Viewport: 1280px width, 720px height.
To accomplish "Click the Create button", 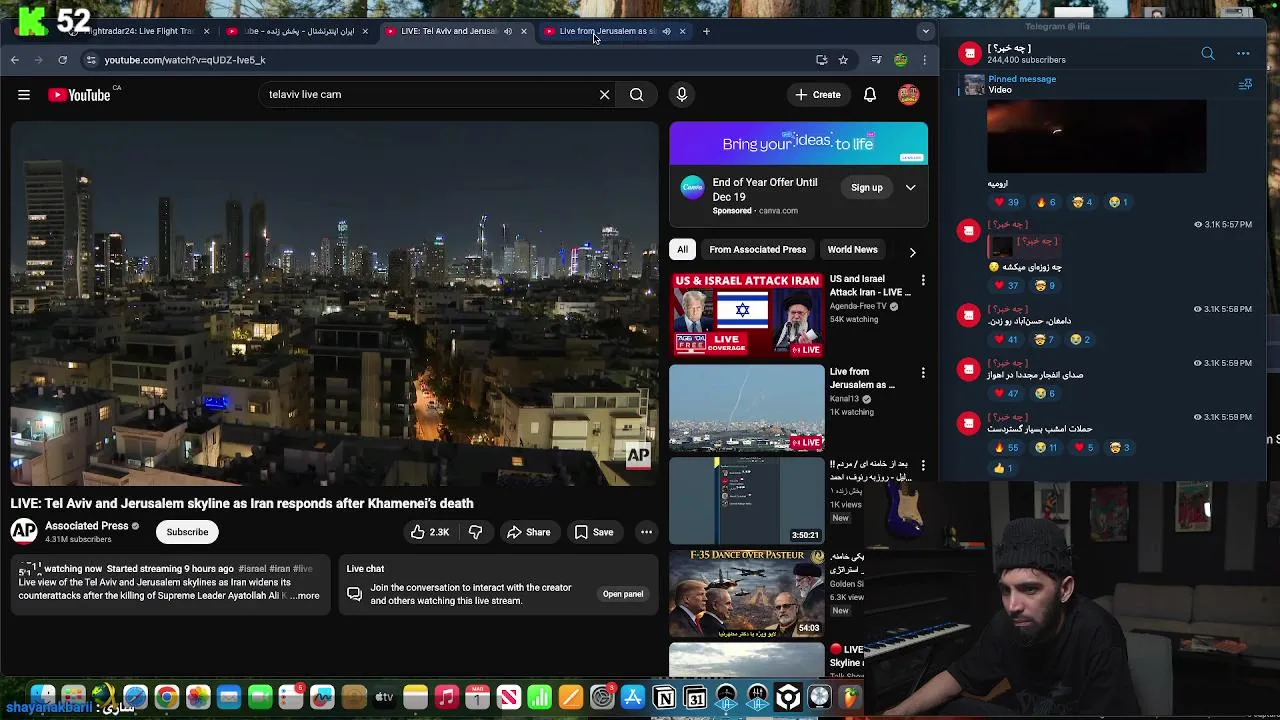I will 818,95.
